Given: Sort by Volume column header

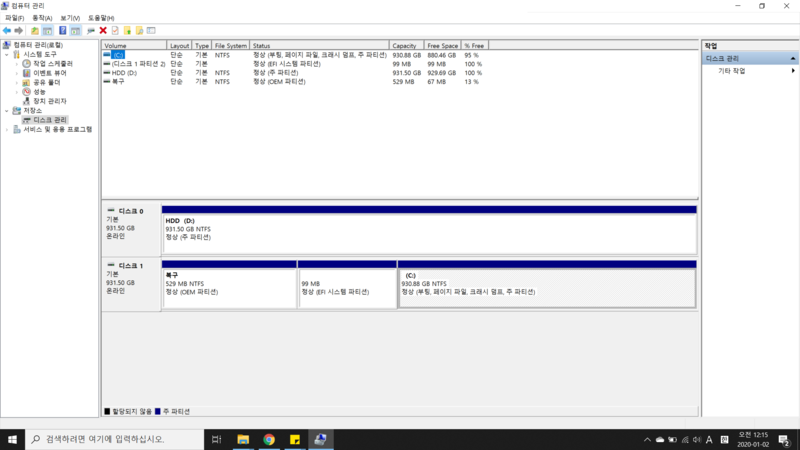Looking at the screenshot, I should [x=134, y=45].
